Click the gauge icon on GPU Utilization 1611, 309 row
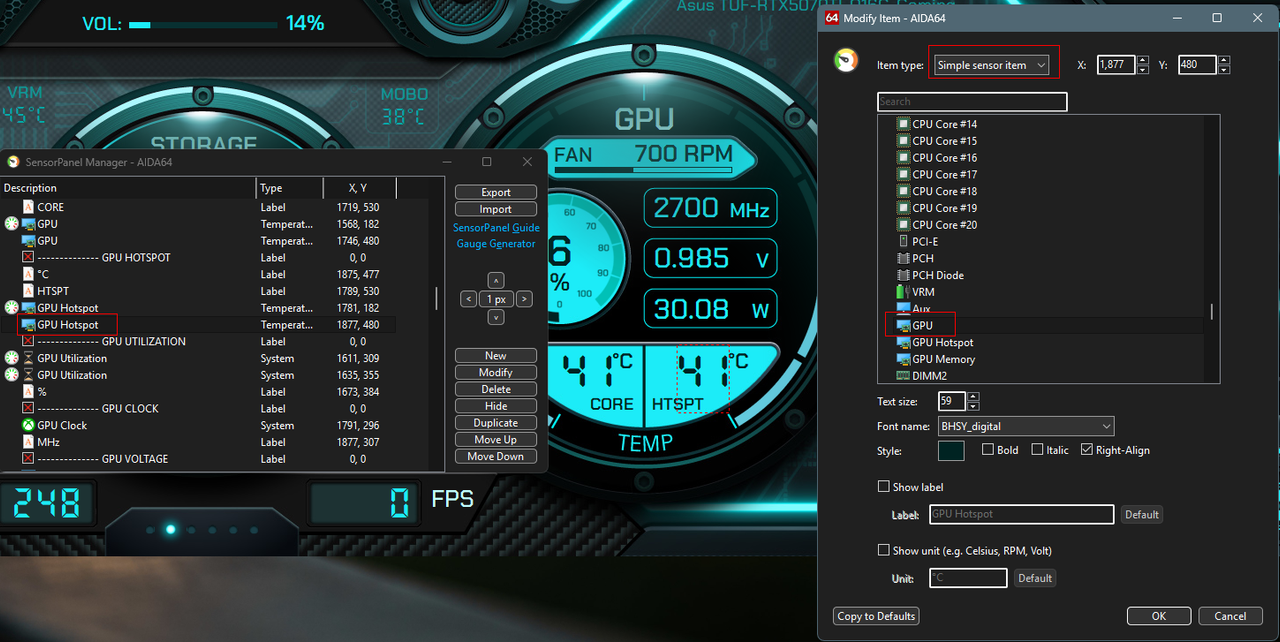 [12, 358]
